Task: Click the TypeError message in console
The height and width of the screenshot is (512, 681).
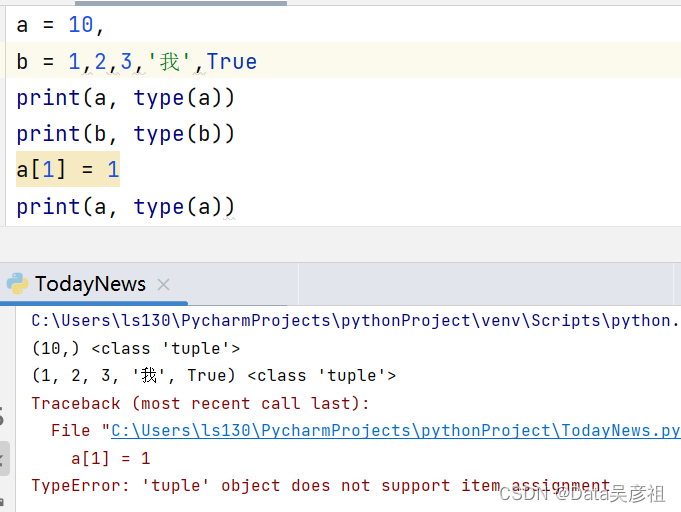Action: click(x=321, y=486)
